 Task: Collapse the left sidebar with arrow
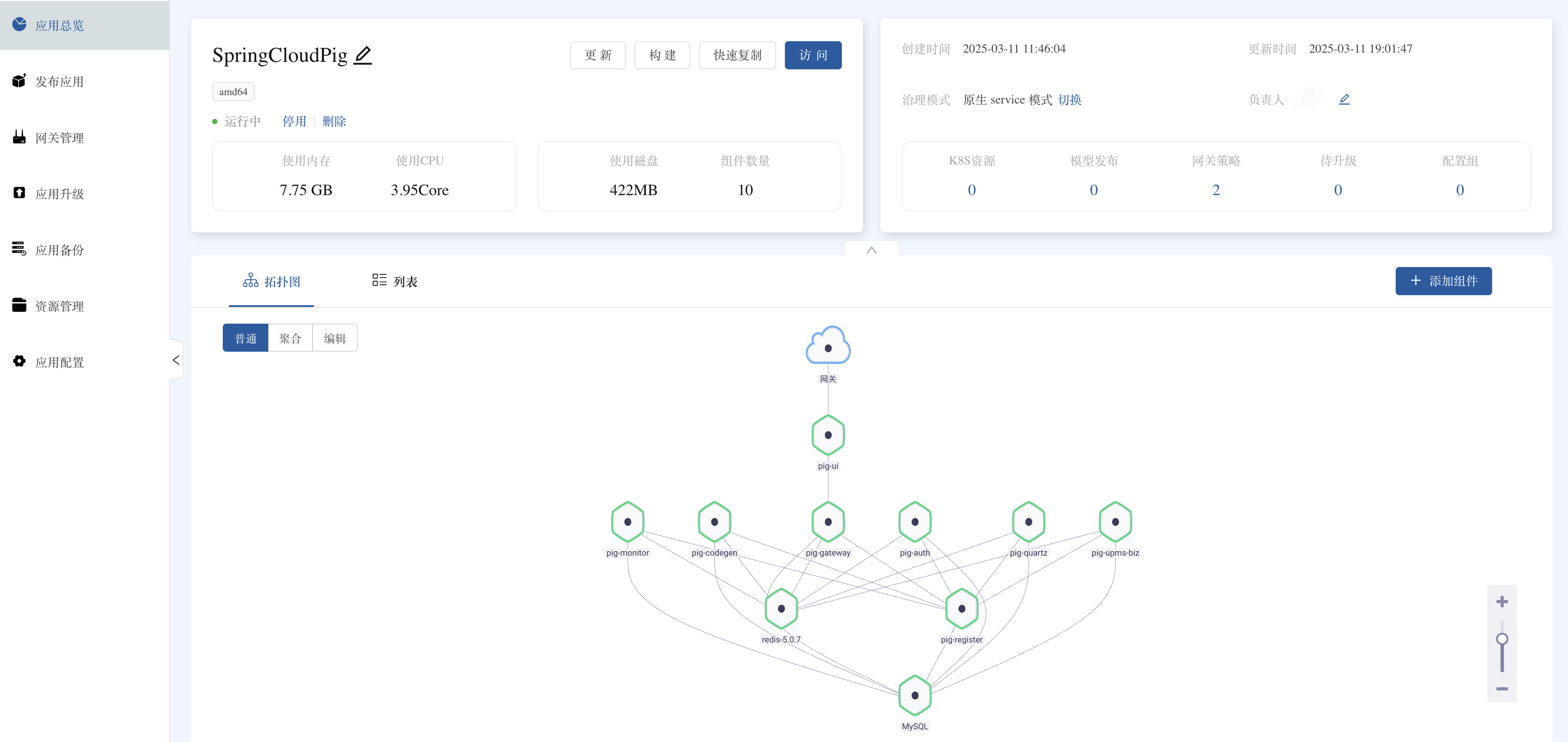(x=176, y=360)
